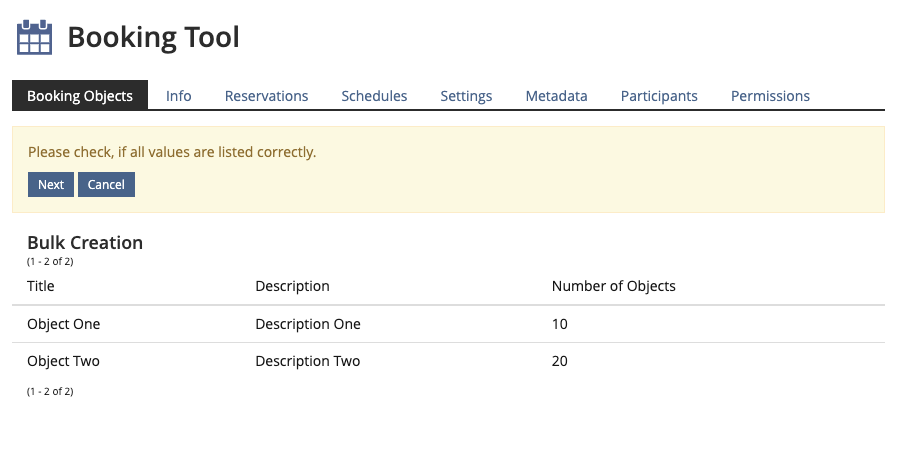Click the Bulk Creation heading
Image resolution: width=897 pixels, height=465 pixels.
(85, 243)
